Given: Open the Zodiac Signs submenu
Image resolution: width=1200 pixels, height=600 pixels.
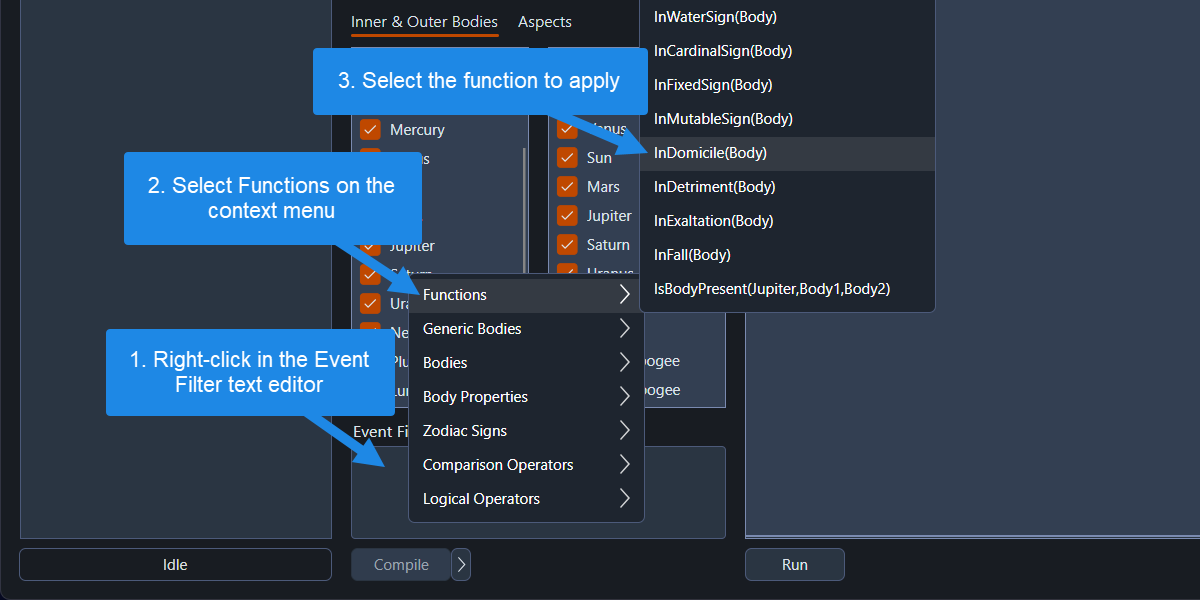Looking at the screenshot, I should pos(463,430).
